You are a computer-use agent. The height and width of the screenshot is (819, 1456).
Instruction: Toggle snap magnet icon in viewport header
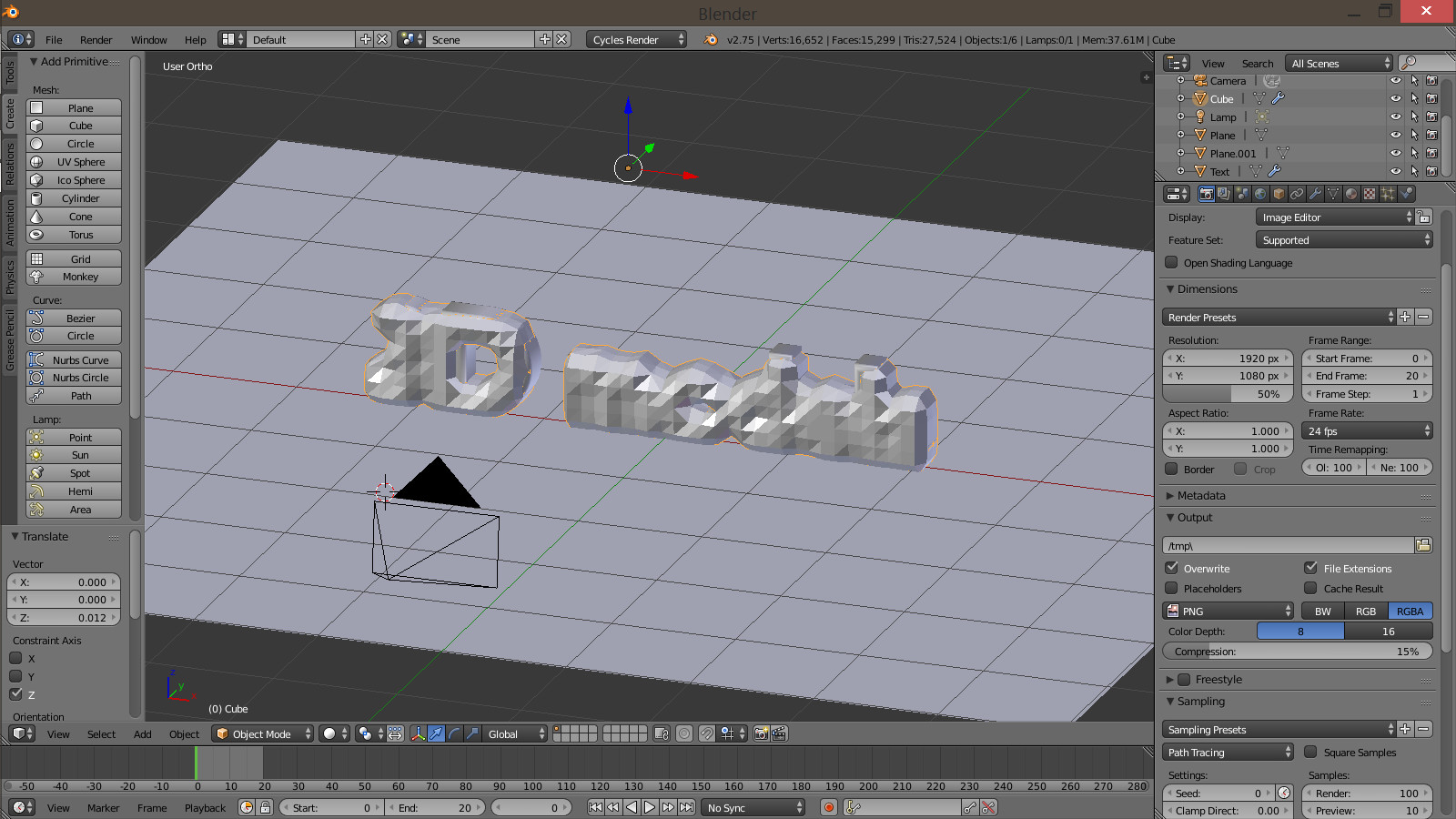pyautogui.click(x=707, y=733)
